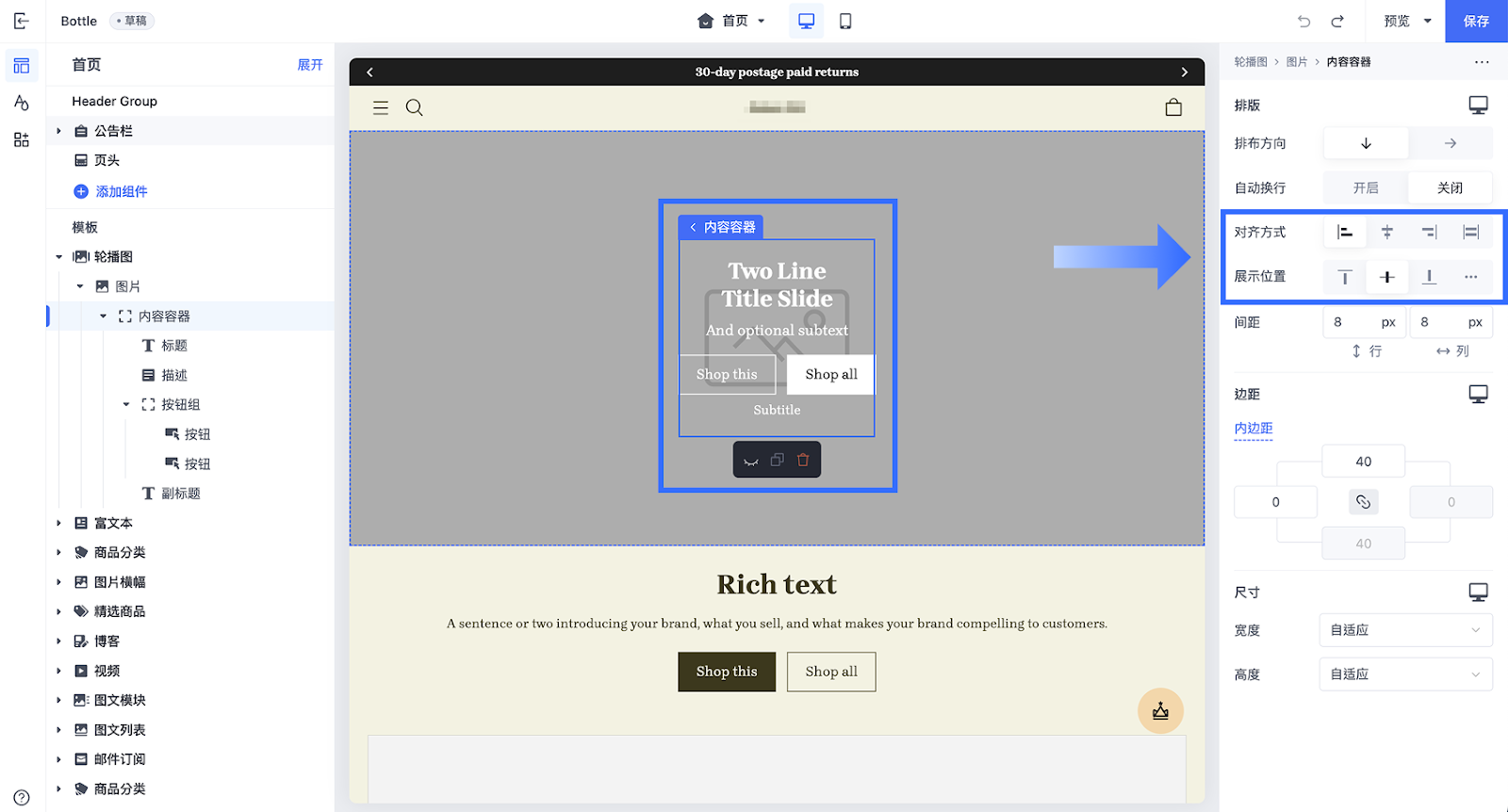Open the 首页 page selector dropdown

point(731,21)
